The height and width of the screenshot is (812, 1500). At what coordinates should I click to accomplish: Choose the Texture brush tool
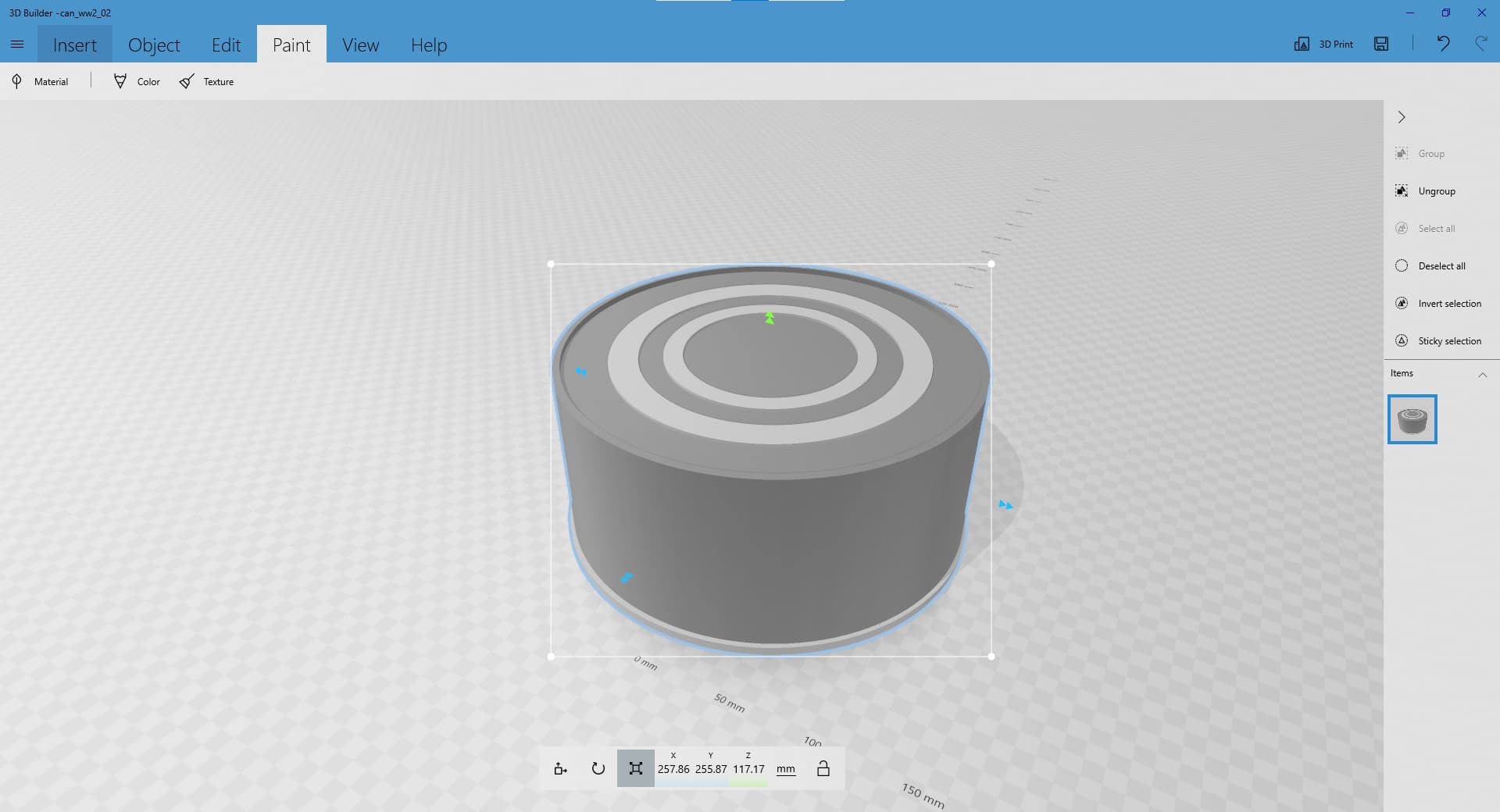[x=206, y=81]
